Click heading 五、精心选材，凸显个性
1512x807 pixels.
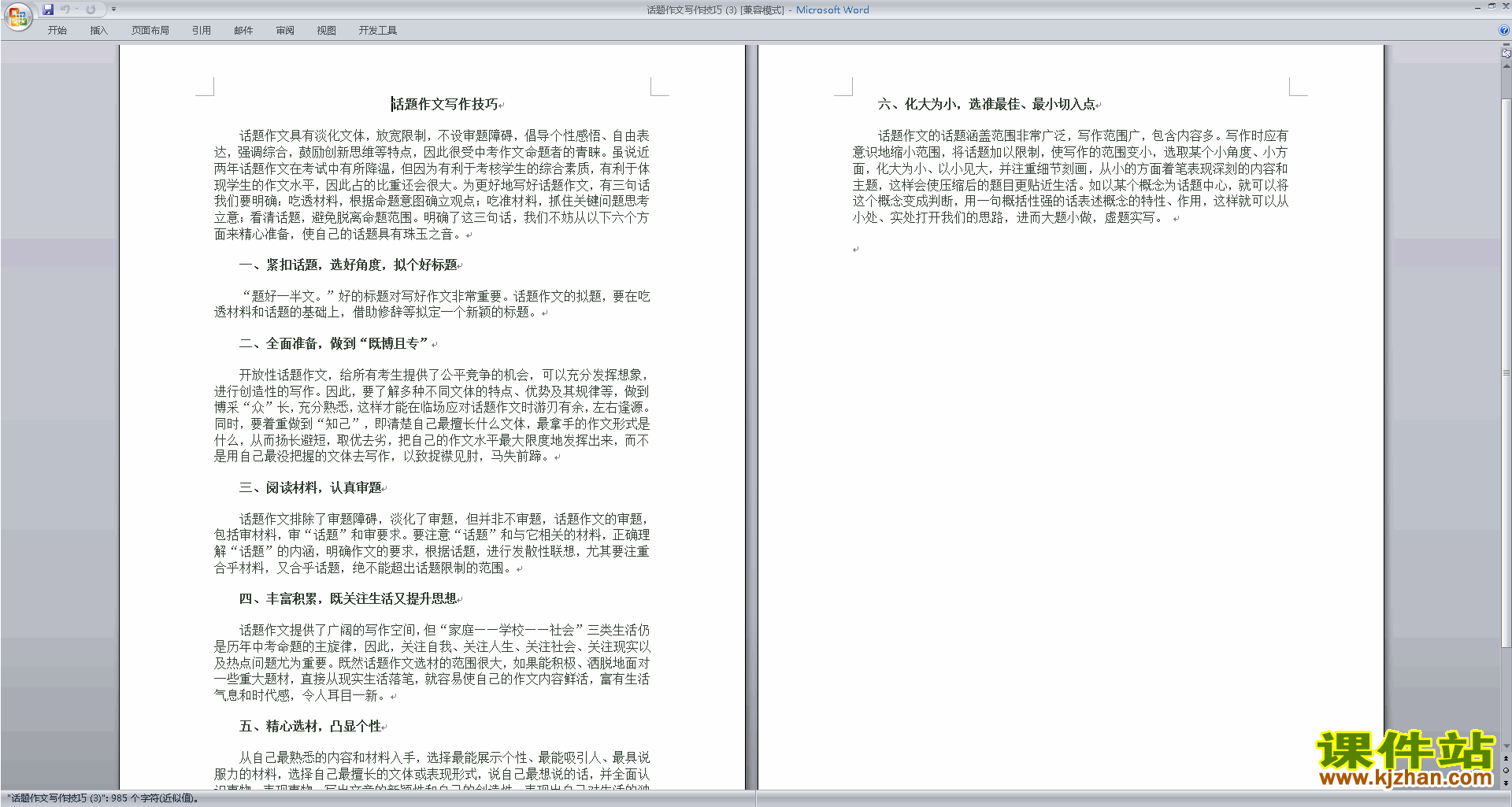(x=310, y=726)
